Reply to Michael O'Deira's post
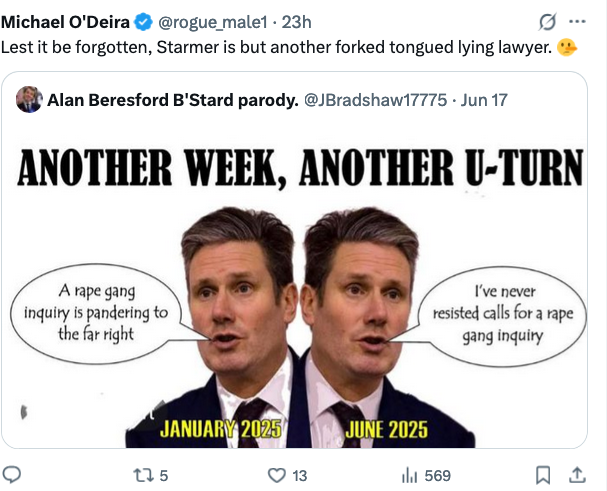The width and height of the screenshot is (607, 491). (x=12, y=475)
